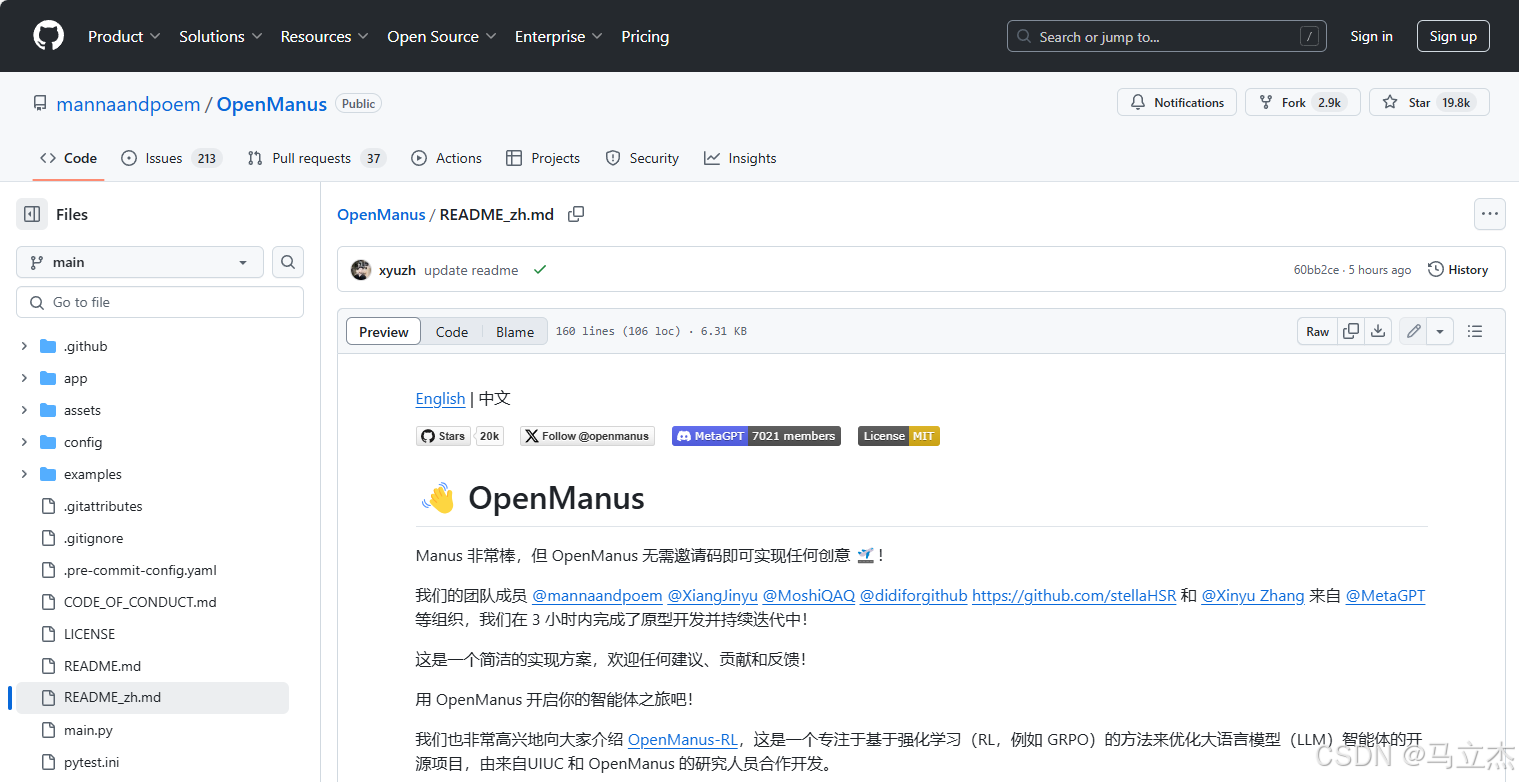Focus the Go to file input
The image size is (1519, 782).
pos(160,302)
